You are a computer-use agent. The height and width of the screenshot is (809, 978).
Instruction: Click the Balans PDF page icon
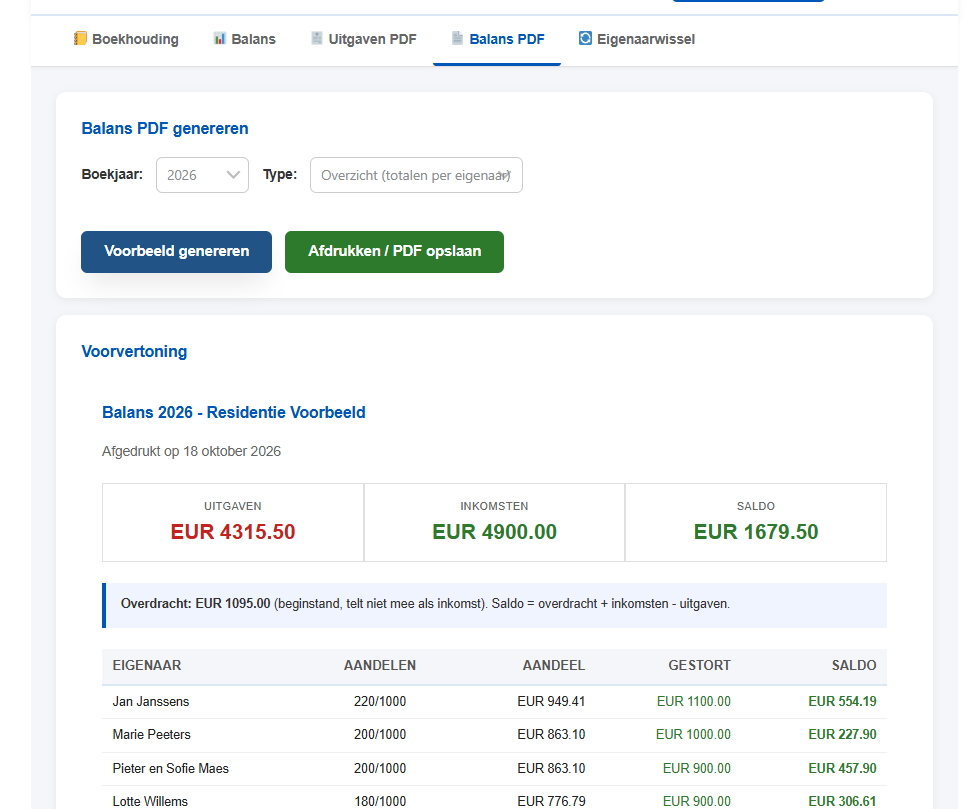point(457,39)
